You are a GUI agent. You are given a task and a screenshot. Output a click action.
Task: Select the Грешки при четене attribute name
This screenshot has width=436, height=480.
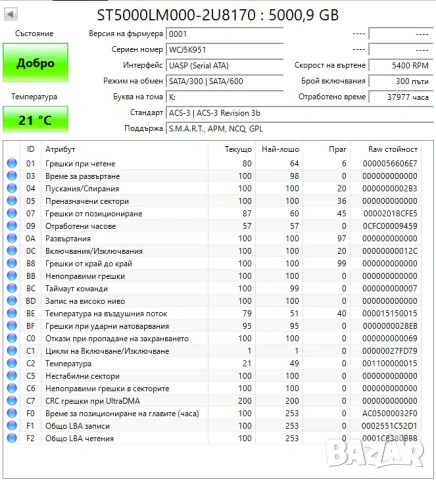click(80, 164)
